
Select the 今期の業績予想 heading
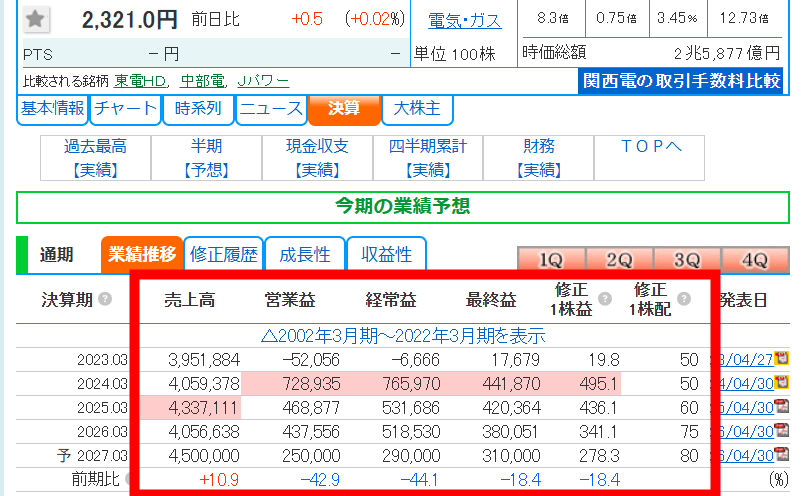tap(403, 206)
